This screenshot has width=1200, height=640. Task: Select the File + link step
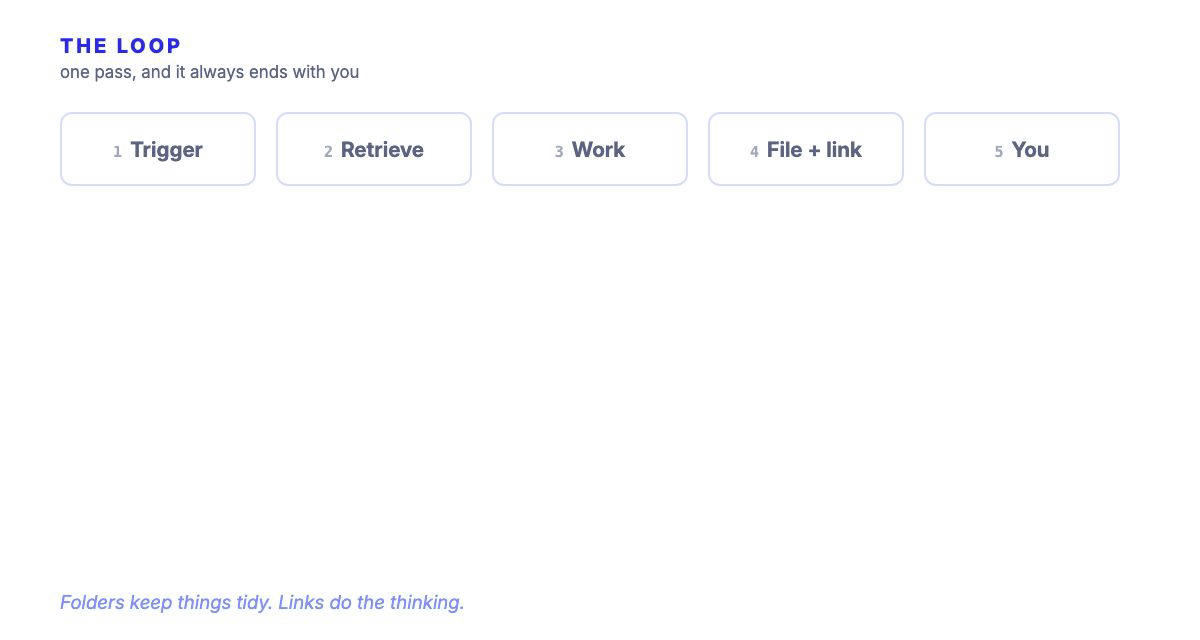806,149
